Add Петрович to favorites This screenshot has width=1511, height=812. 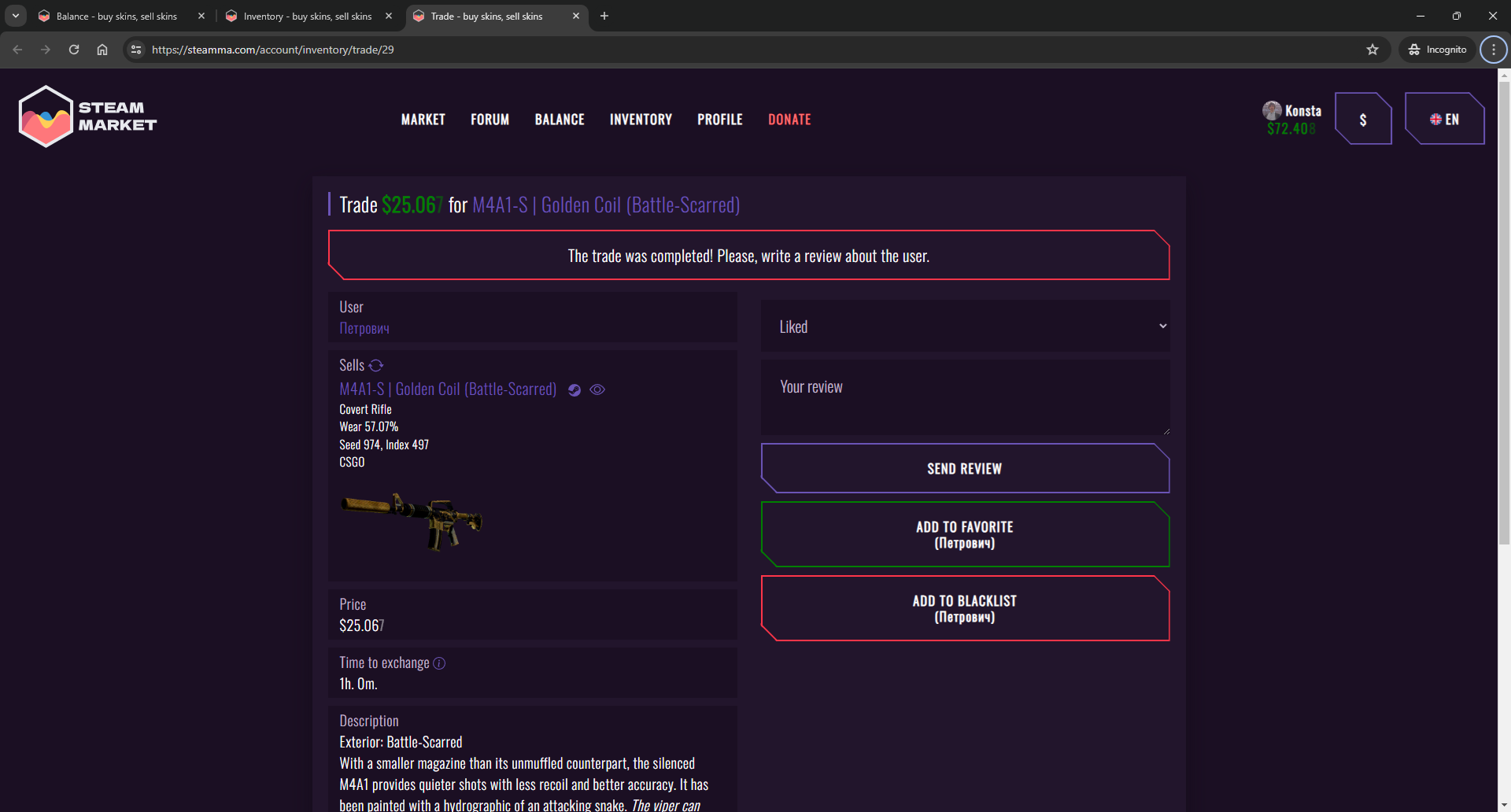pos(965,534)
